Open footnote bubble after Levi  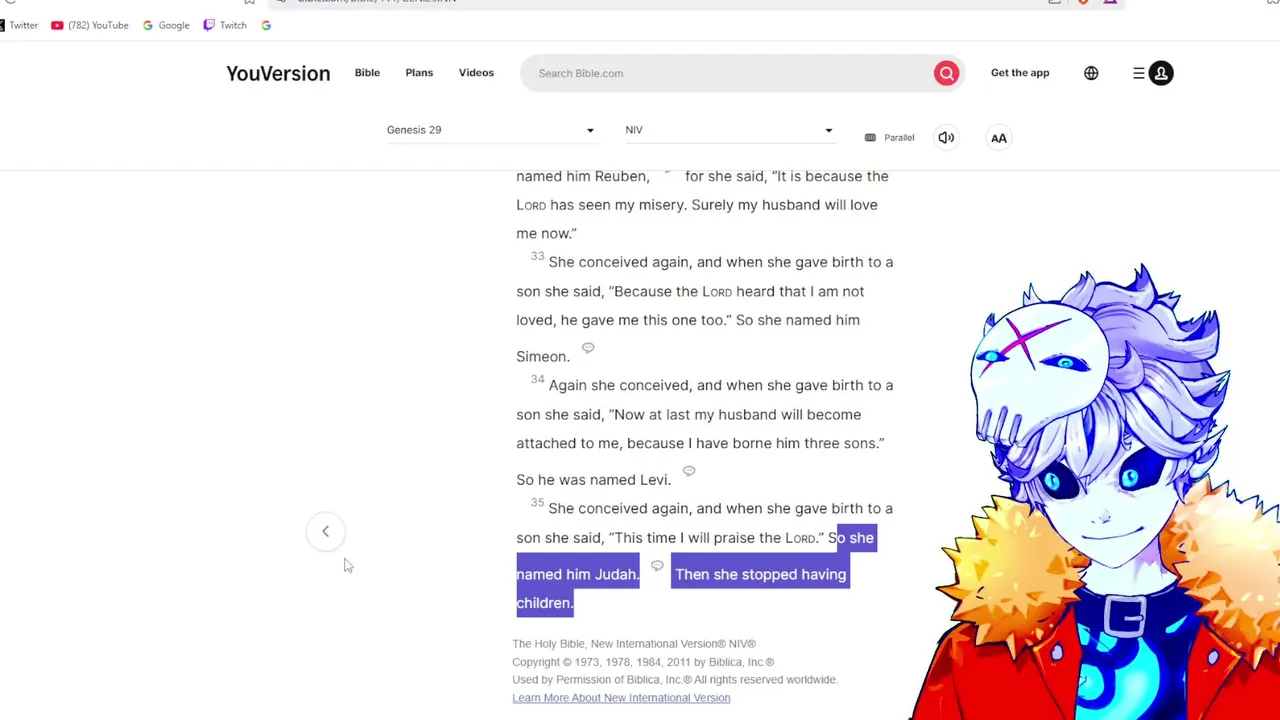pos(689,471)
